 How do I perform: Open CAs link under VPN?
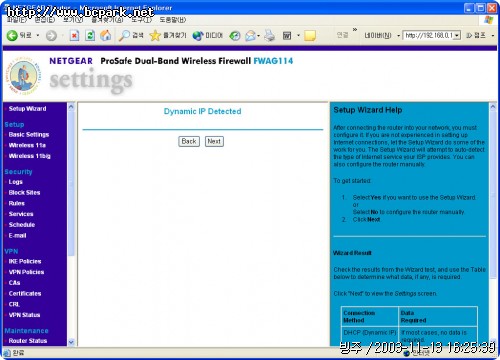coord(14,283)
